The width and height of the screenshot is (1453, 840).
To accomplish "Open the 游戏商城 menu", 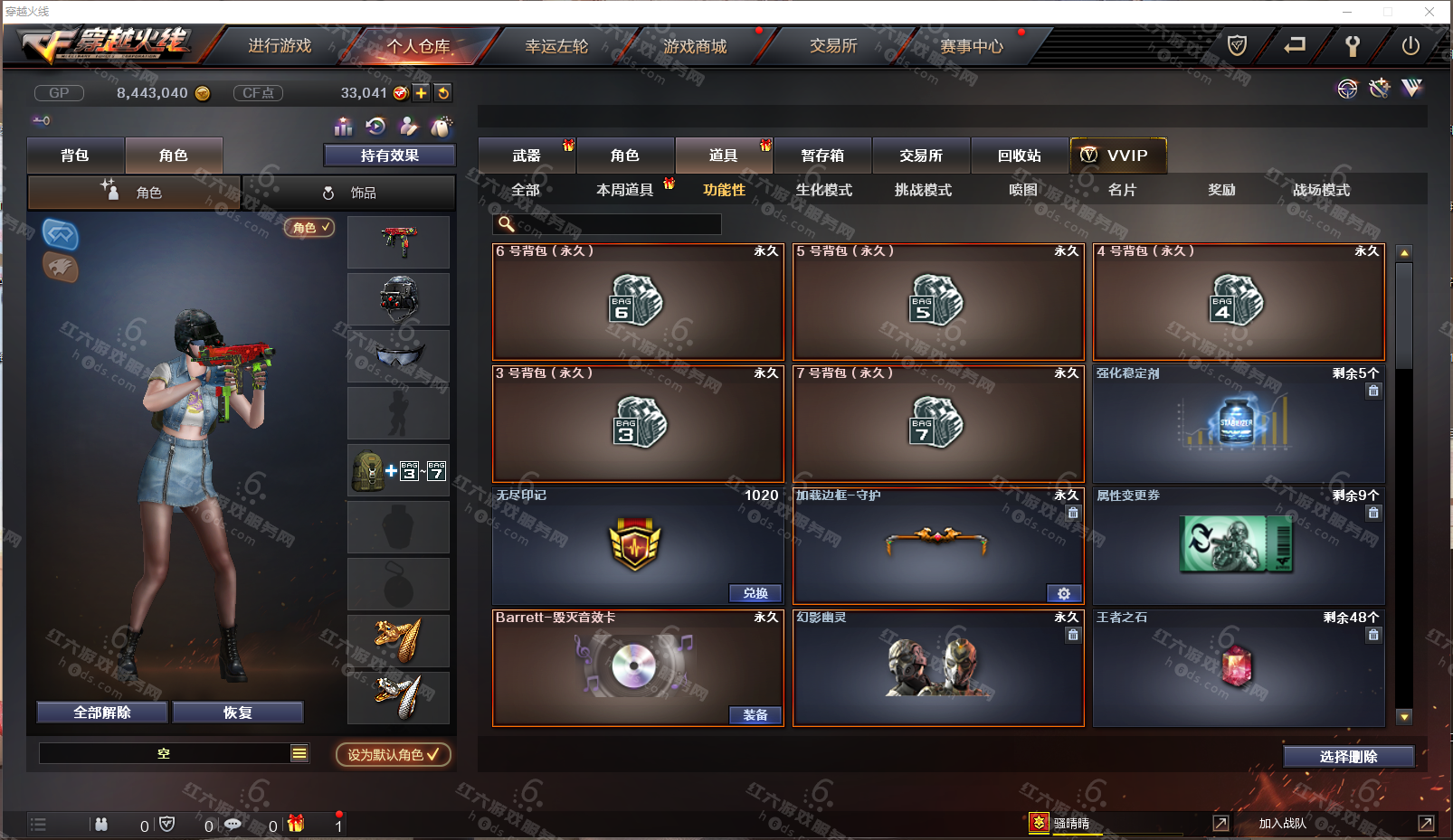I will pos(695,46).
